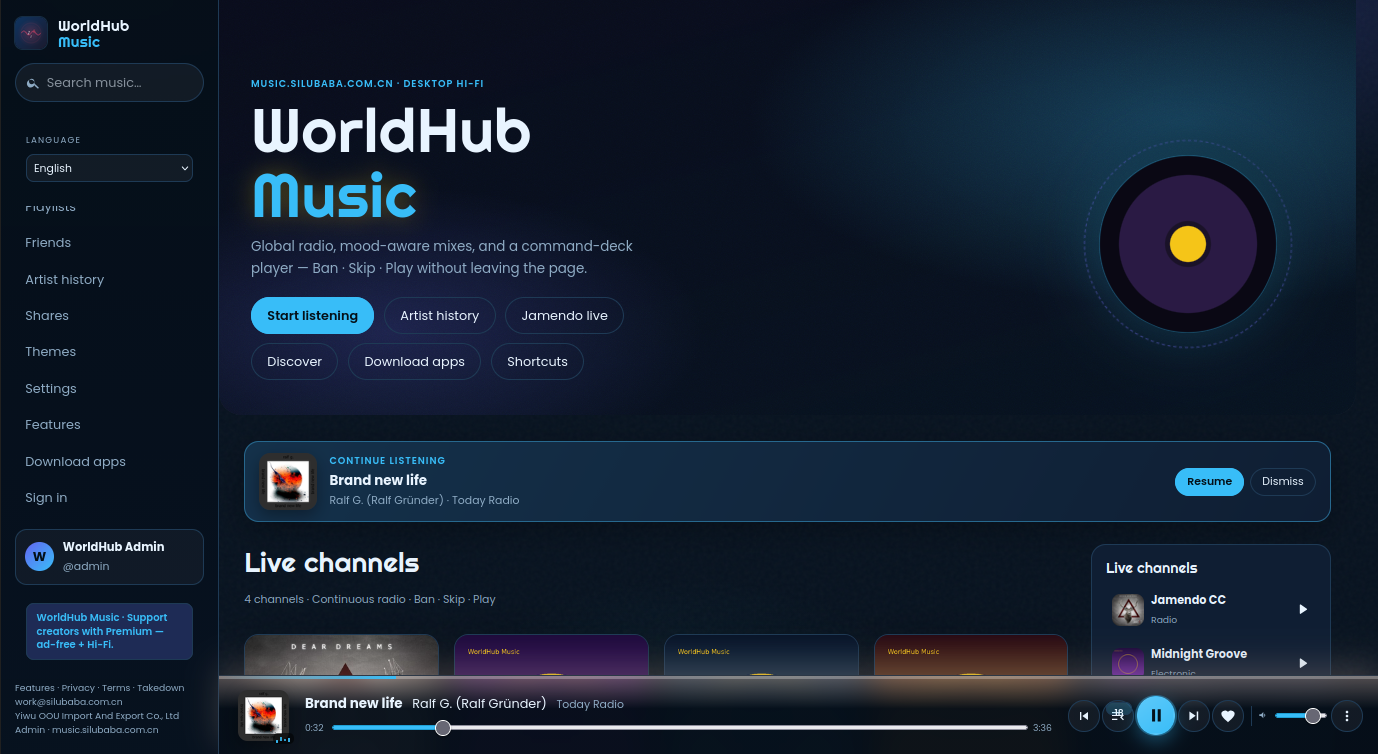Click the Midnight Groove channel artwork icon
1378x754 pixels.
point(1128,662)
